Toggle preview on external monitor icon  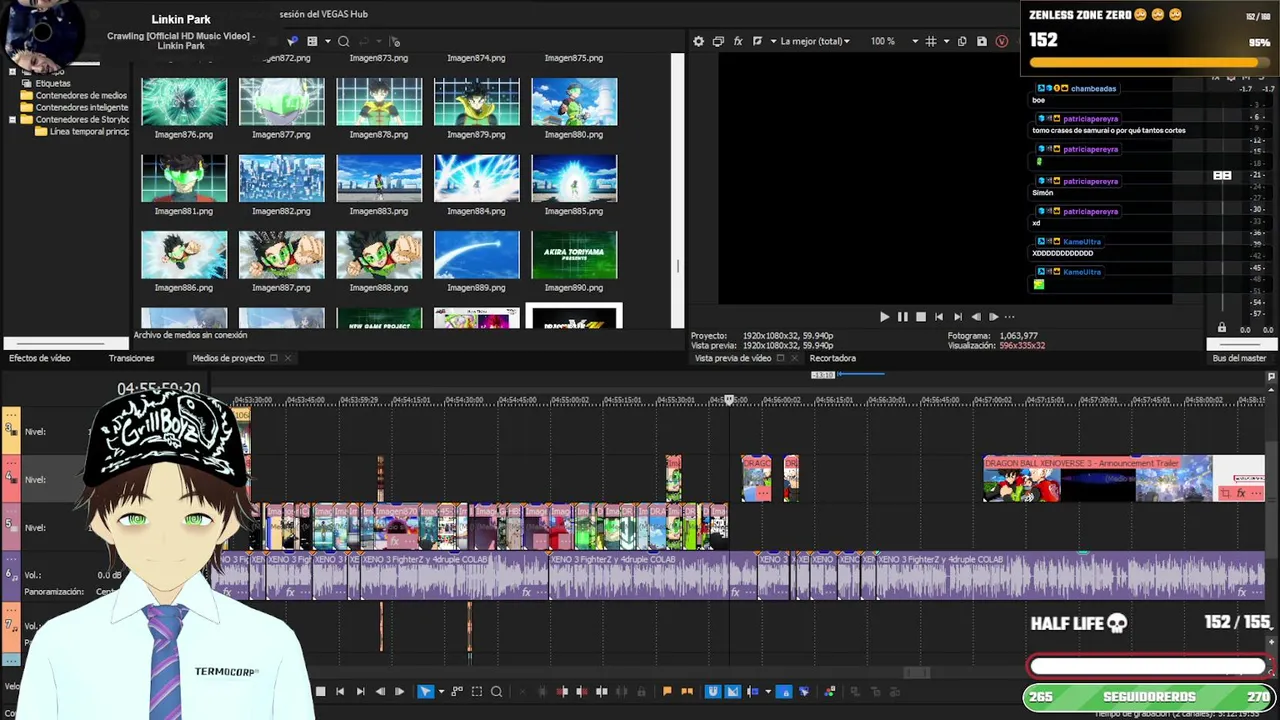[718, 41]
